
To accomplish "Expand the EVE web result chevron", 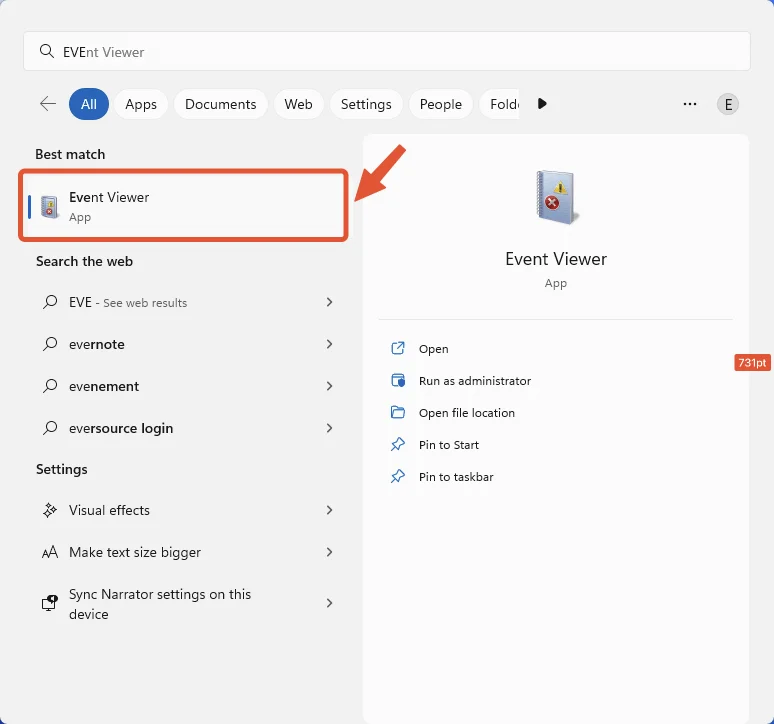I will coord(329,302).
